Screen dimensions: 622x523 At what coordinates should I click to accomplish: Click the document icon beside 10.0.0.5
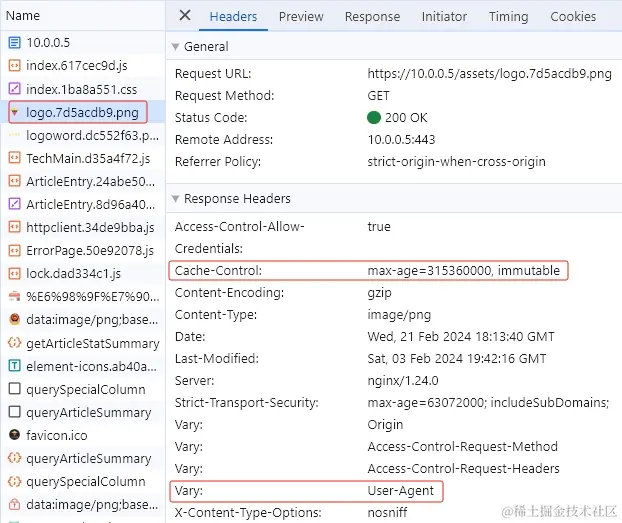pyautogui.click(x=14, y=43)
